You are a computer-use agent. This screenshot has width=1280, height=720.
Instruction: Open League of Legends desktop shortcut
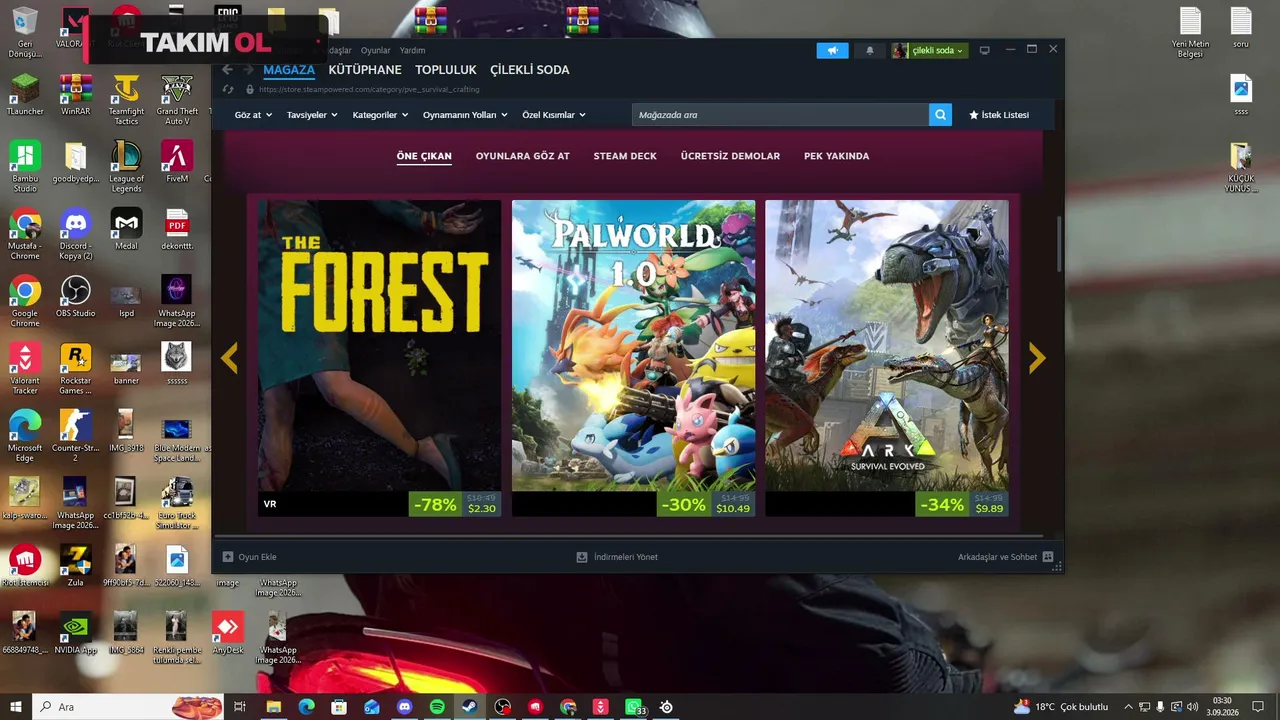126,166
